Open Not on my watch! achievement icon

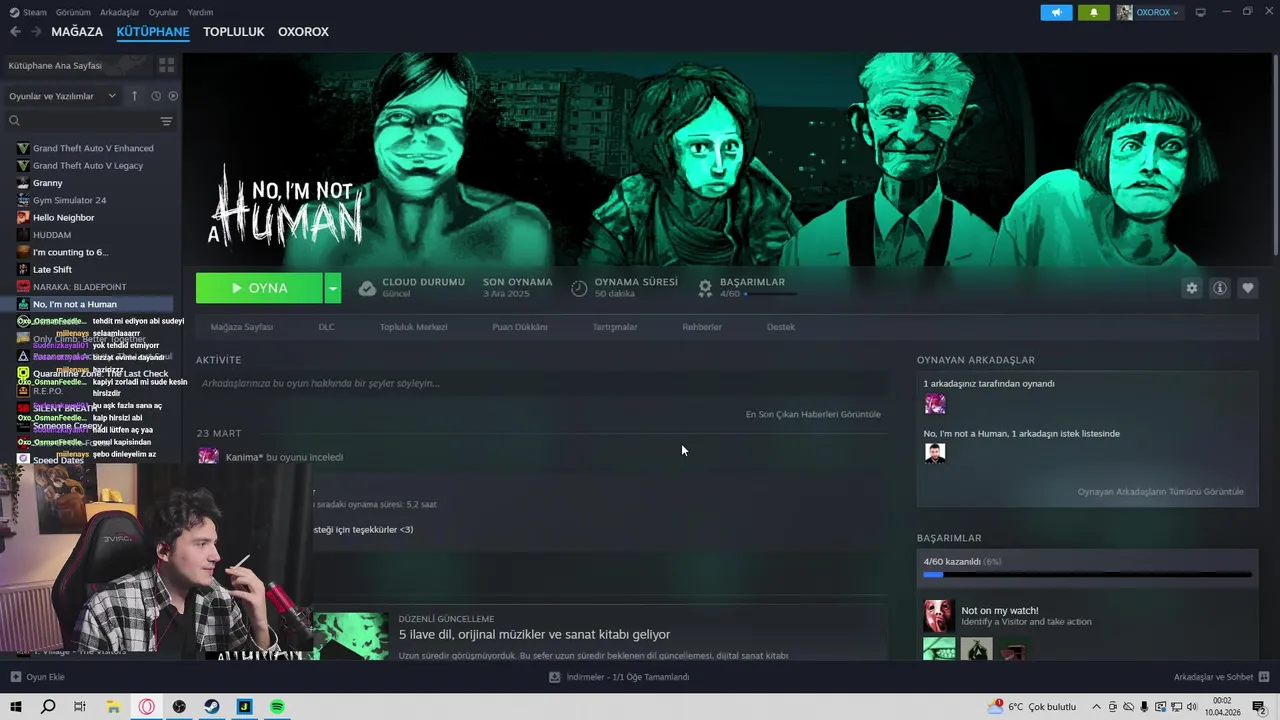click(x=939, y=615)
